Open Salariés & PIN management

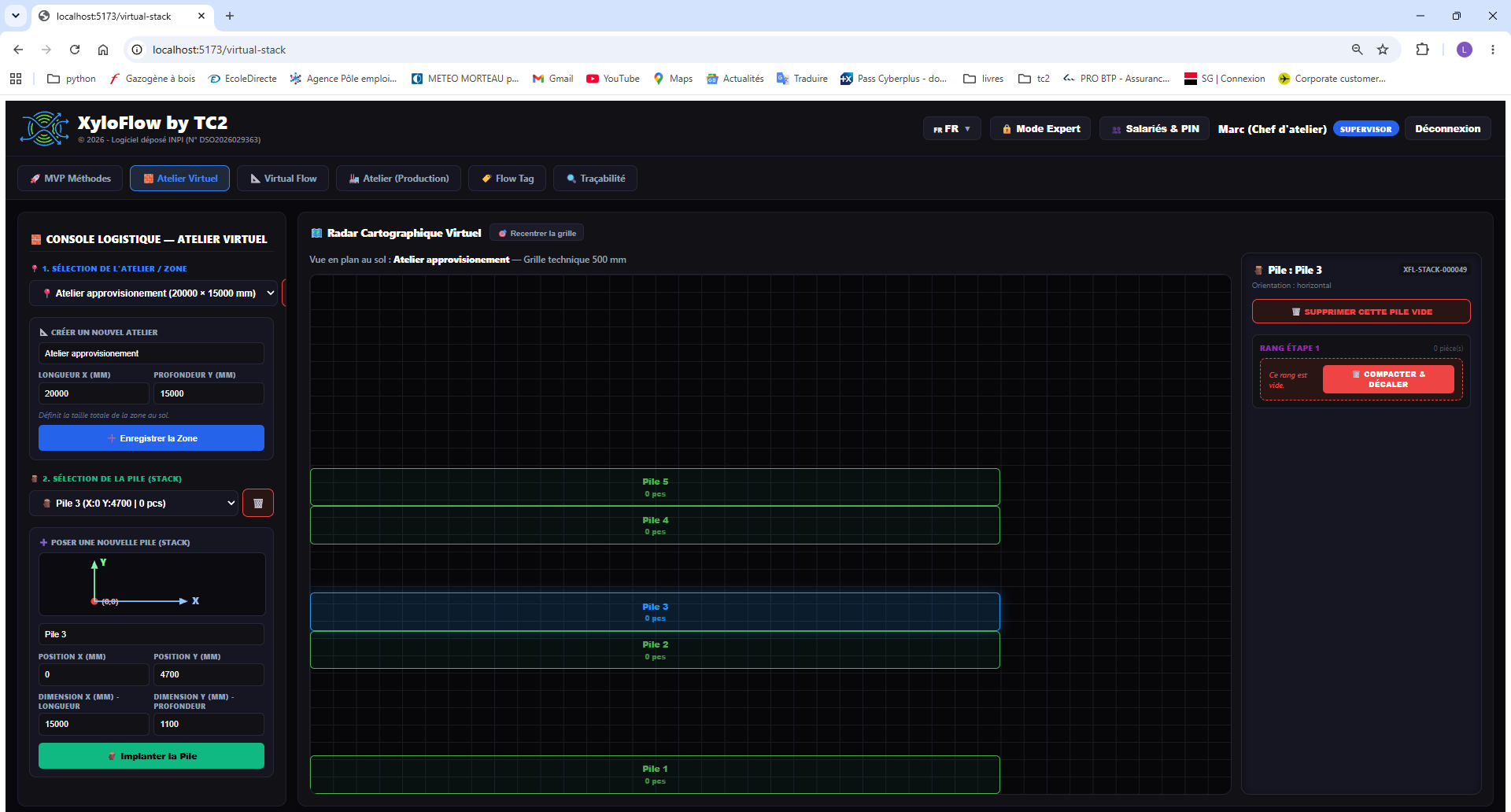click(1154, 129)
